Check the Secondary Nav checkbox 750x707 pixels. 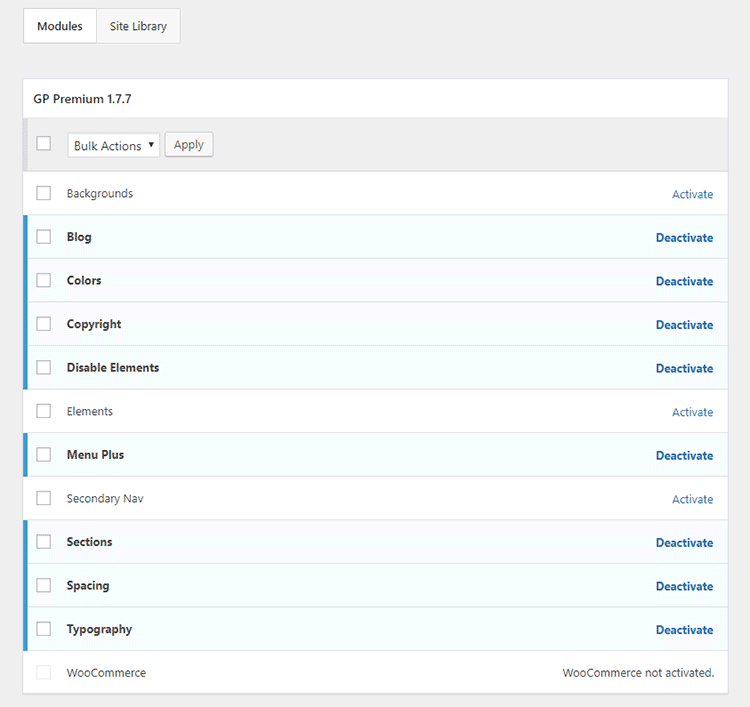click(x=44, y=498)
